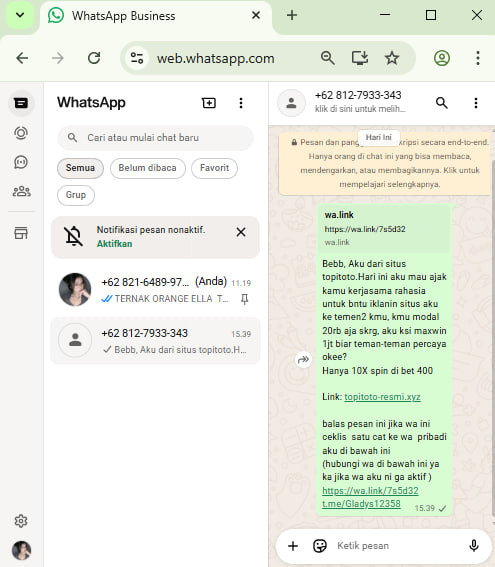
Task: Open the business tools storefront icon
Action: (21, 233)
